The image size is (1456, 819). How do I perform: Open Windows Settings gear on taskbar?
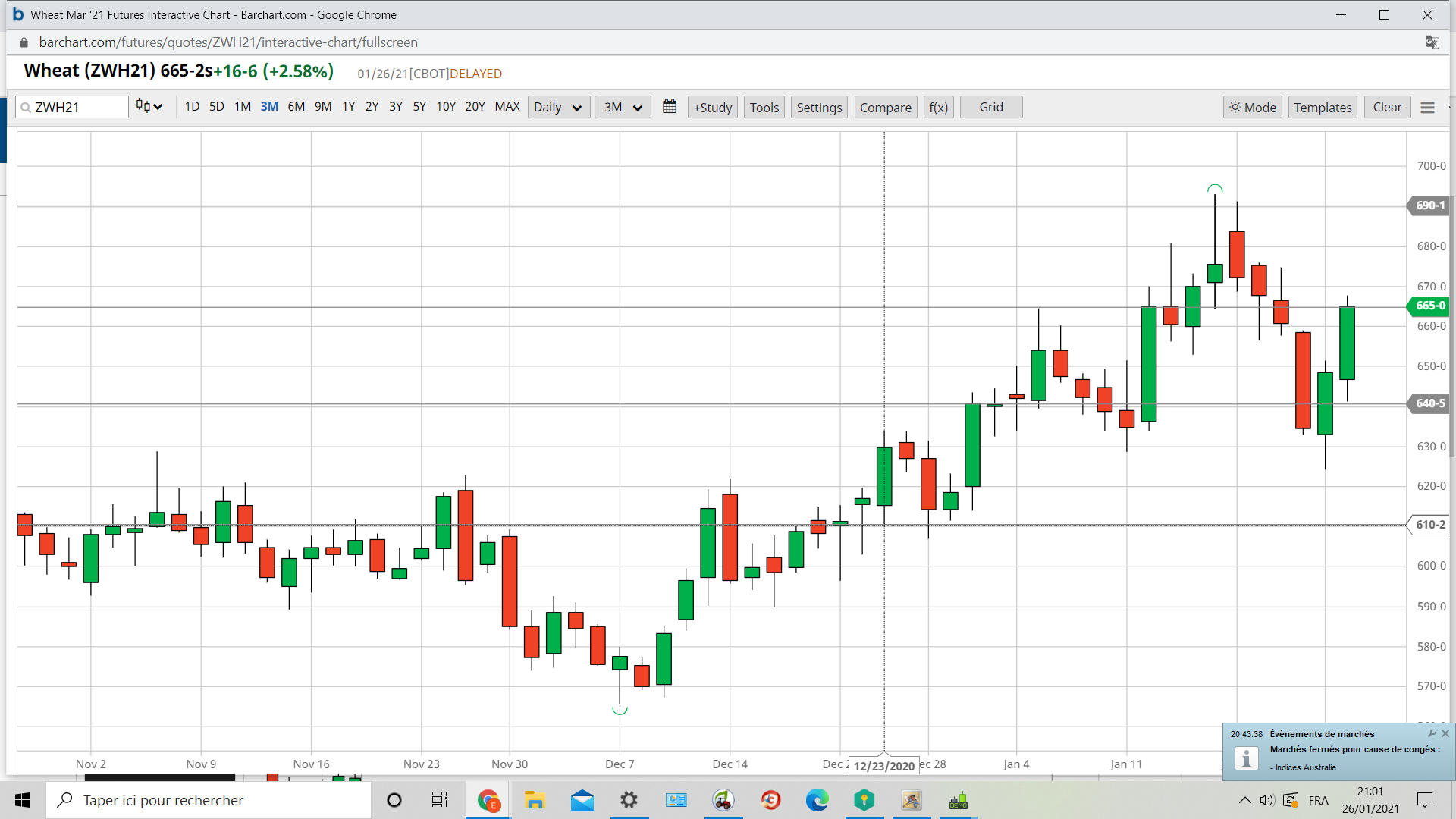tap(629, 800)
